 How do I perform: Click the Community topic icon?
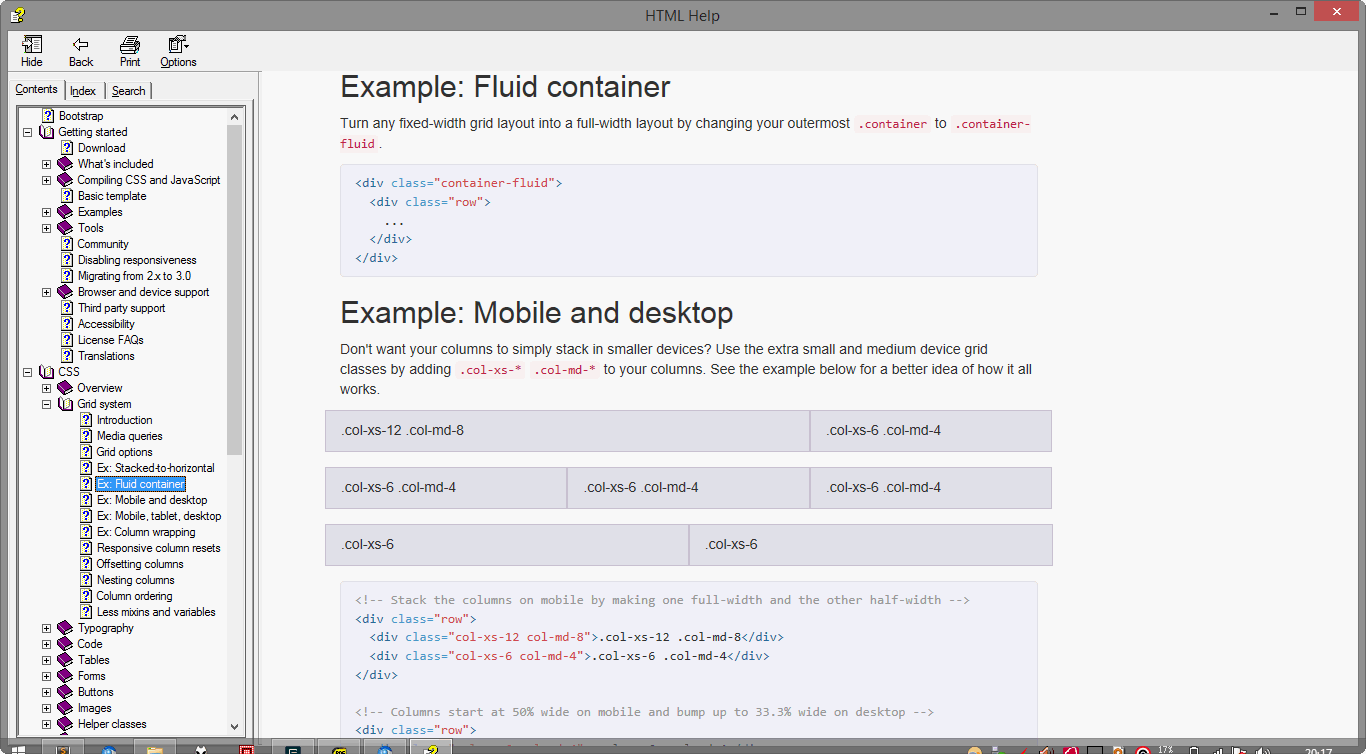coord(67,244)
